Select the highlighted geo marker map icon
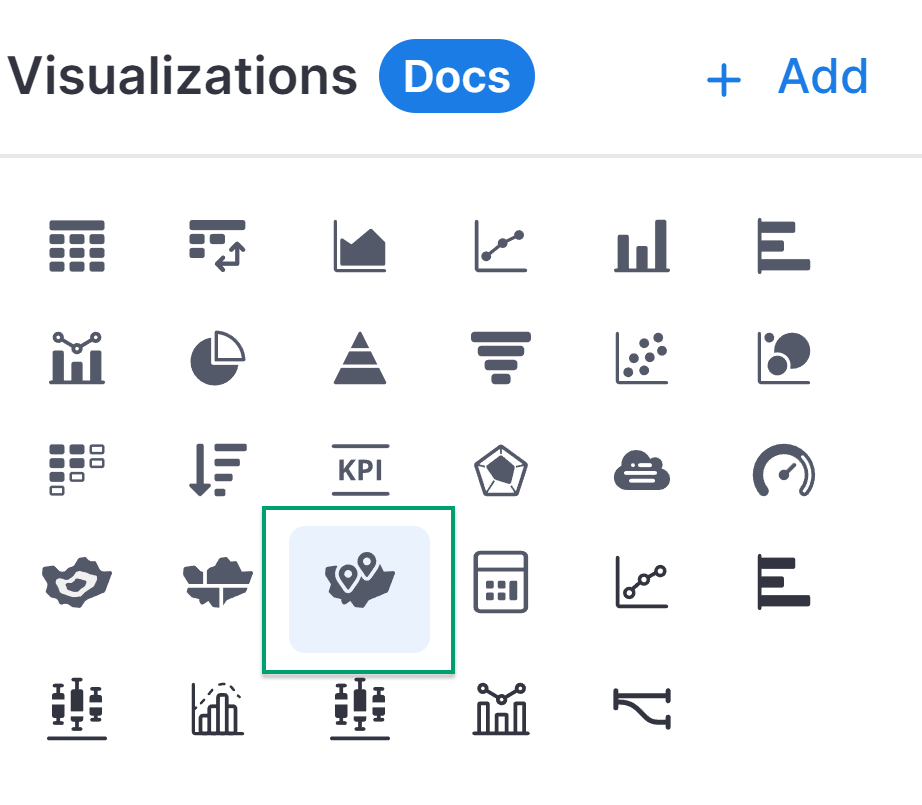 point(359,589)
